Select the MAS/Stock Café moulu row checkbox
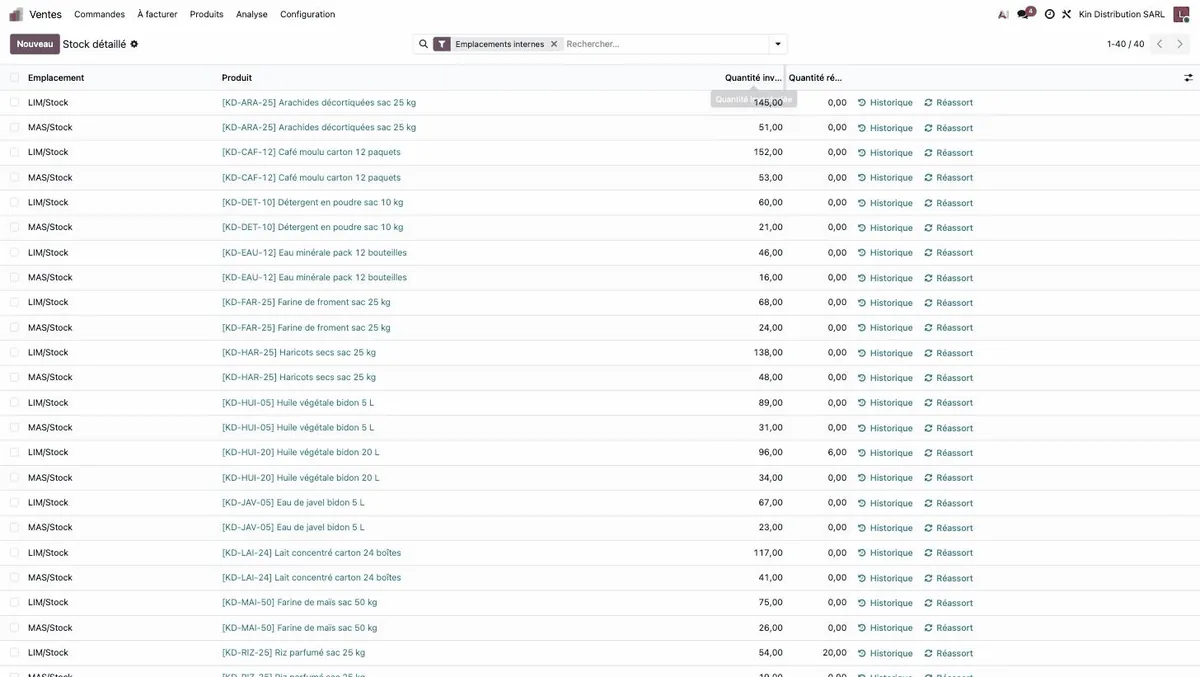 pyautogui.click(x=14, y=177)
